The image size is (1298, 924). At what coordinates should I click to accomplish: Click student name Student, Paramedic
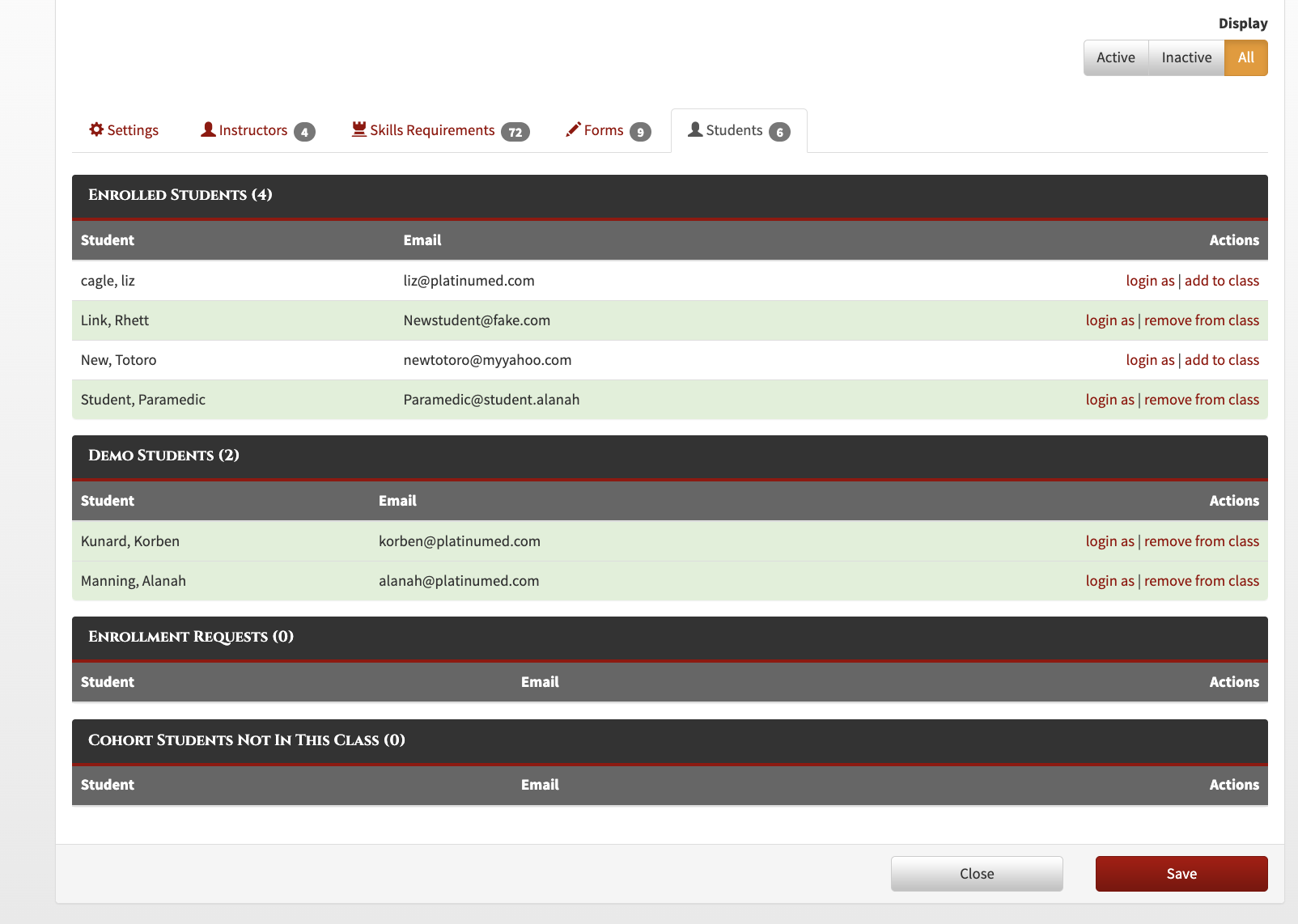click(143, 400)
